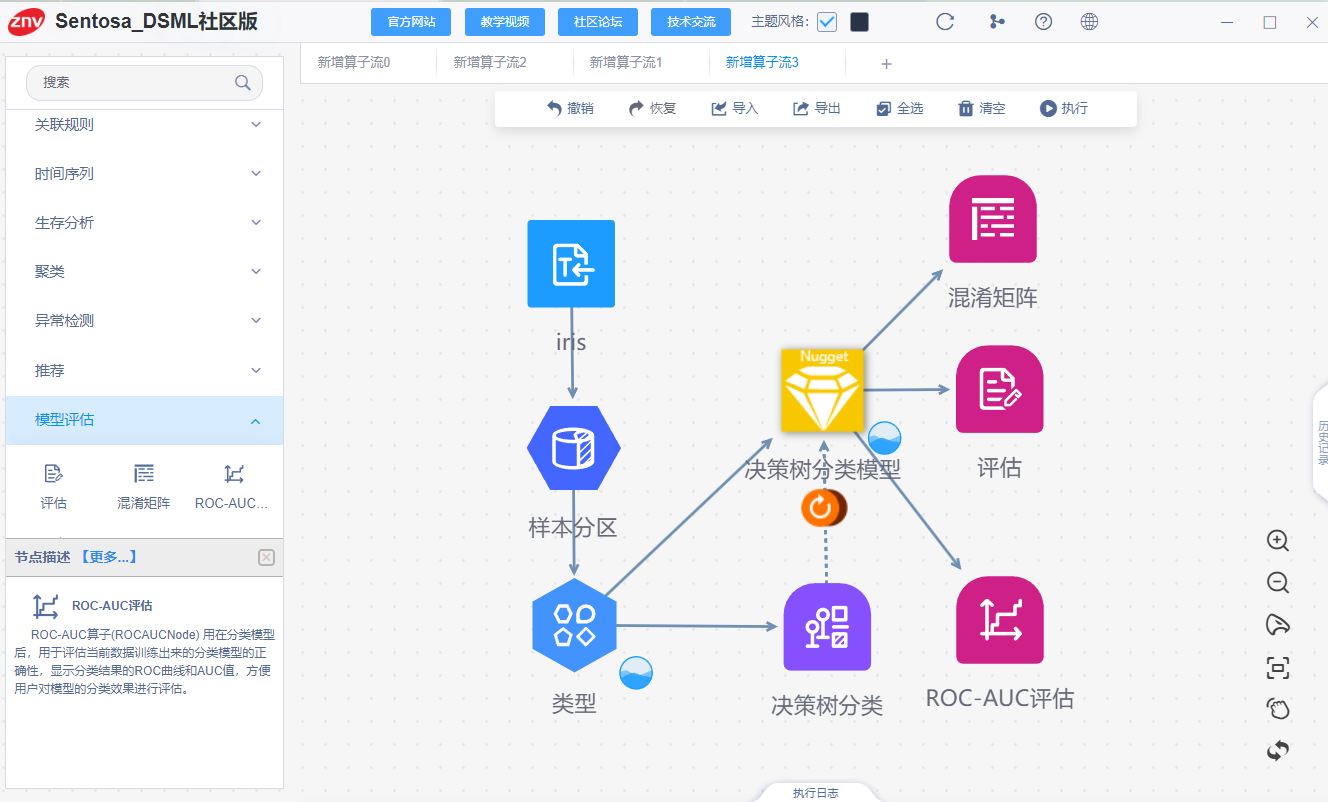
Task: Click the search magnifier icon
Action: (243, 83)
